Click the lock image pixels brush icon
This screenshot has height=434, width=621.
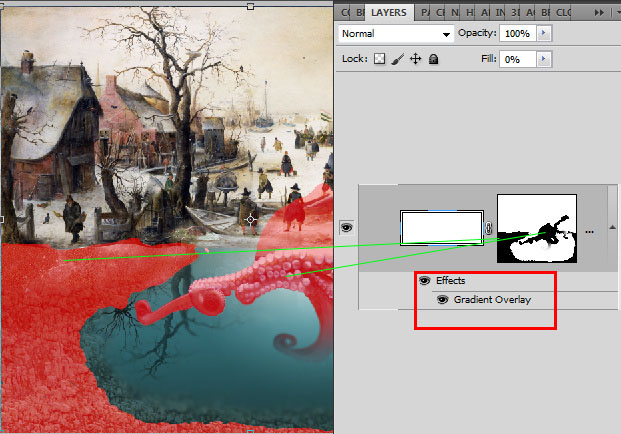coord(398,59)
